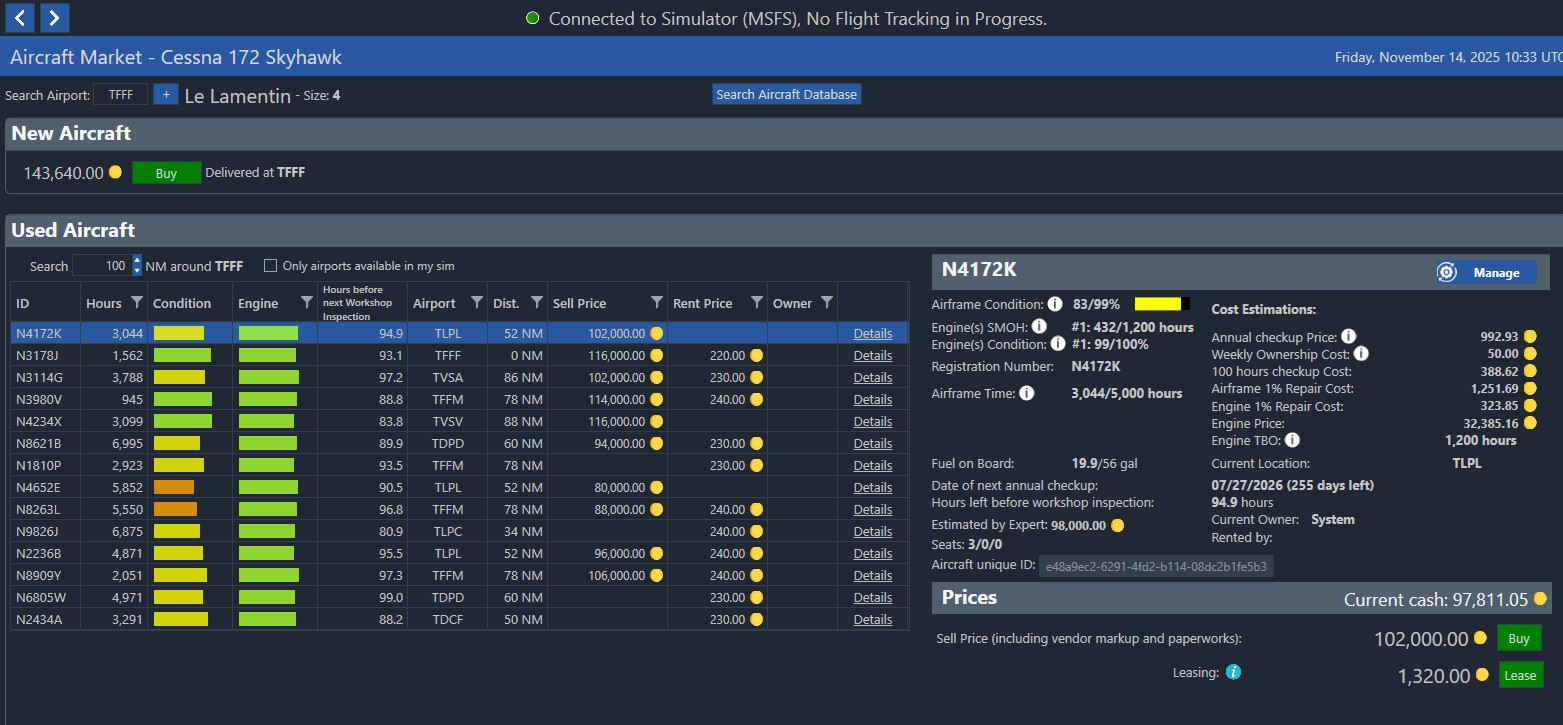1563x725 pixels.
Task: Enable Only airports available in my sim
Action: pyautogui.click(x=270, y=266)
